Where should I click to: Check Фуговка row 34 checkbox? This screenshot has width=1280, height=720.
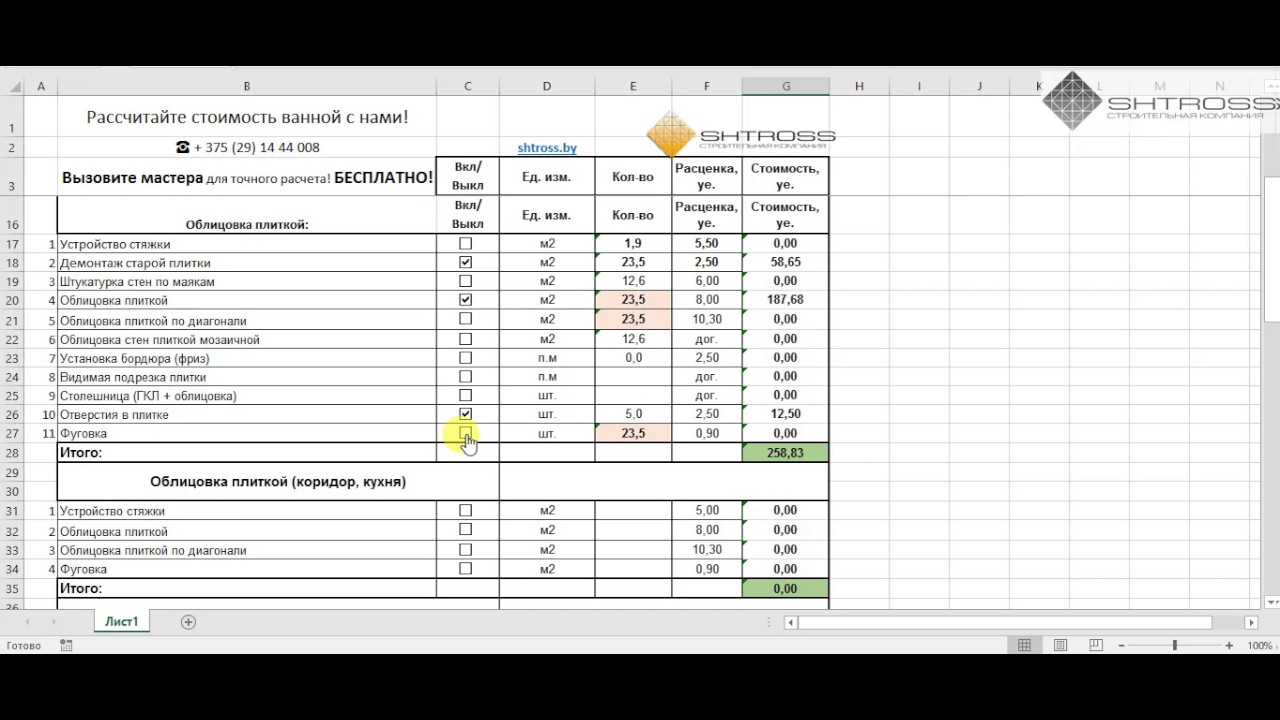pos(465,569)
